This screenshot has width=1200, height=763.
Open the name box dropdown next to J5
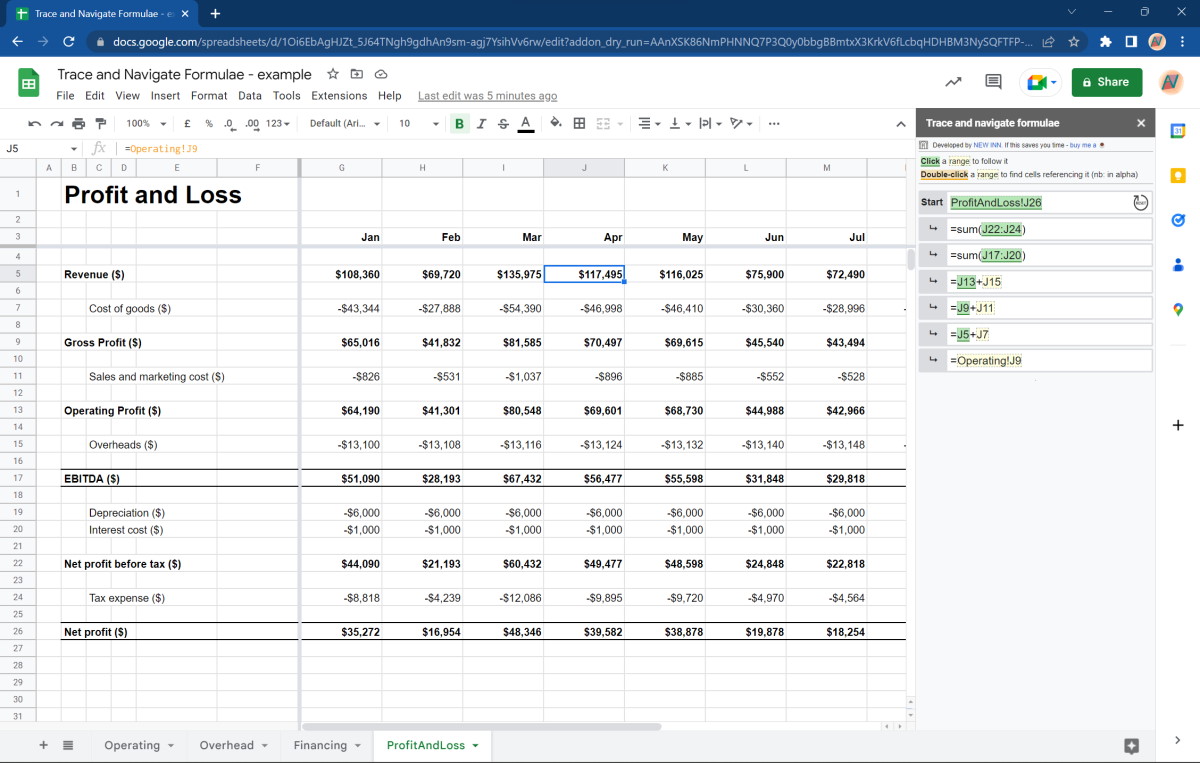74,149
